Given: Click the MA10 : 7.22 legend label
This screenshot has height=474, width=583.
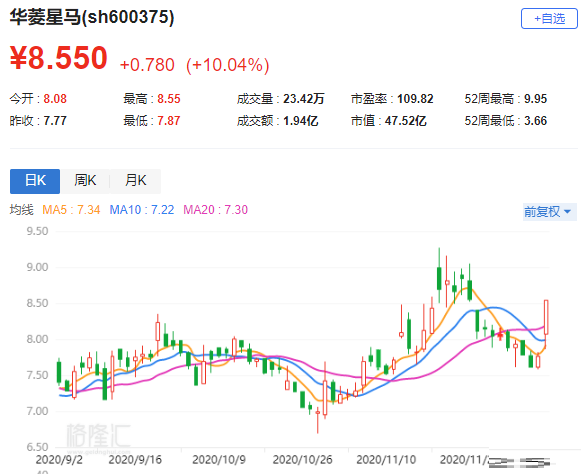Looking at the screenshot, I should tap(142, 210).
